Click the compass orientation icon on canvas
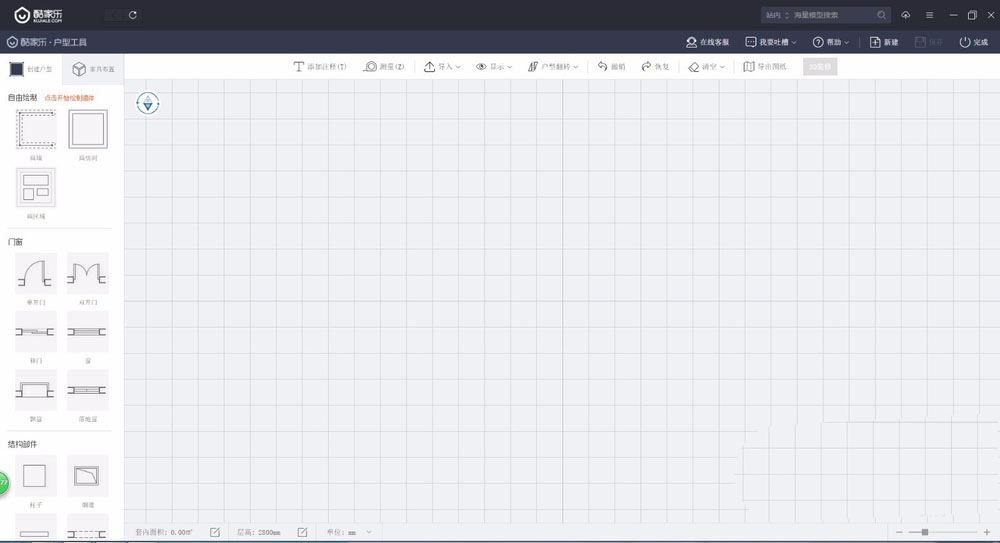 point(148,102)
